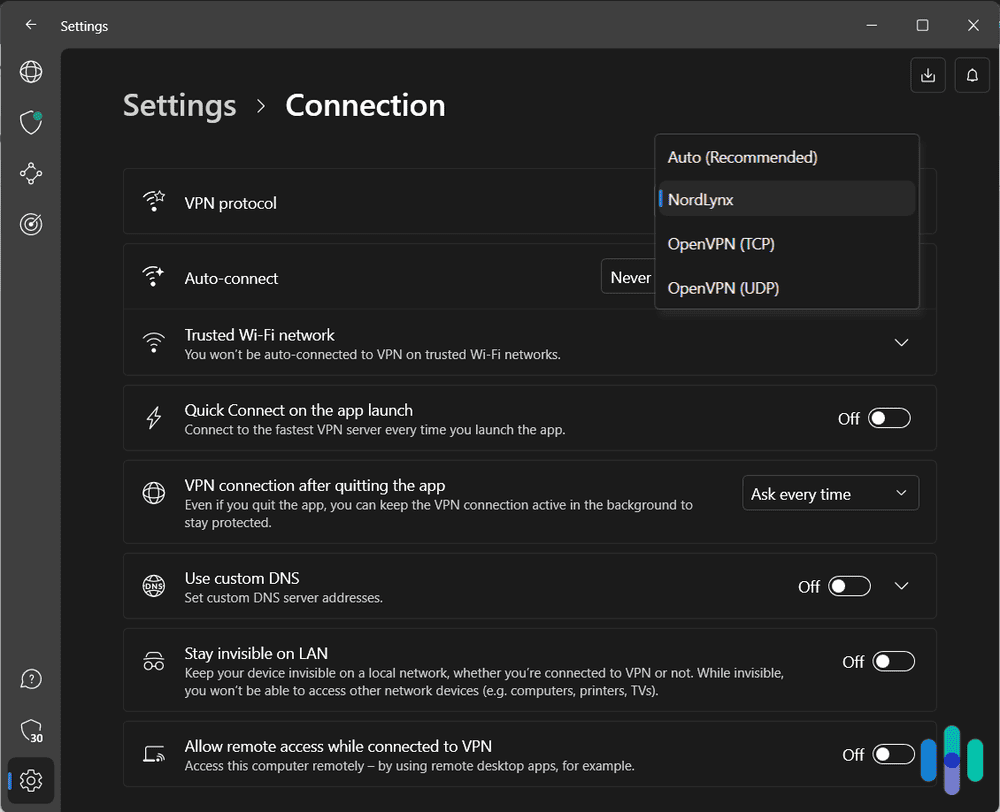This screenshot has height=812, width=1000.
Task: Click the '30 days left' shield badge
Action: 31,729
